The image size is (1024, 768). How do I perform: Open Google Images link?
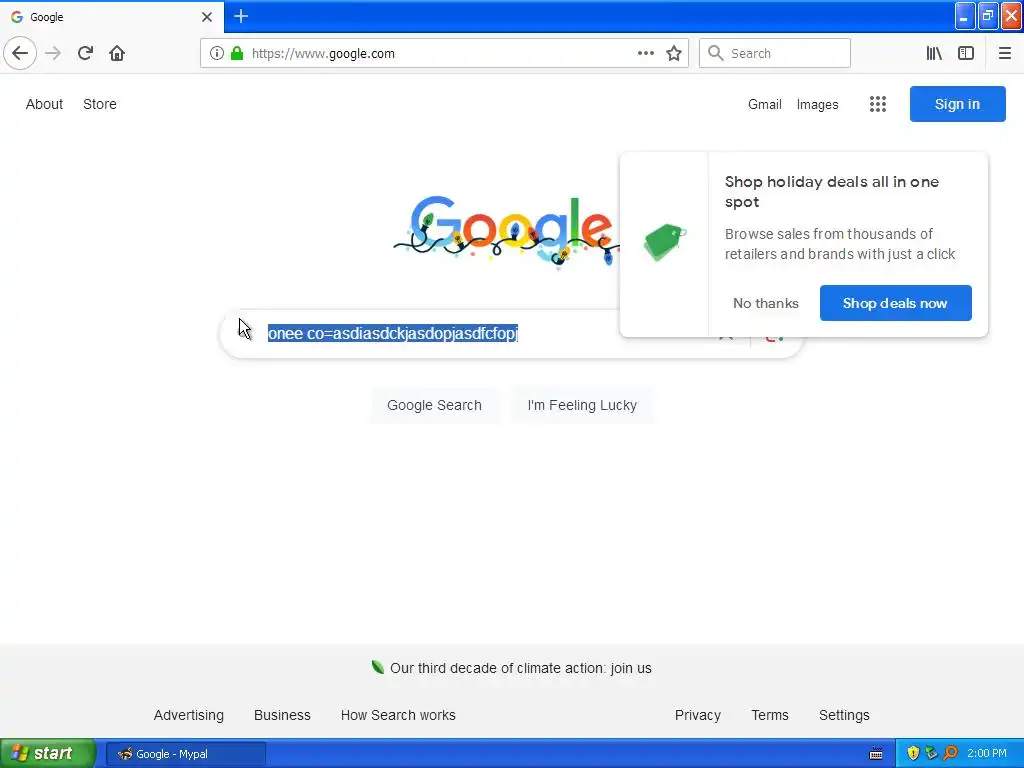[x=818, y=104]
